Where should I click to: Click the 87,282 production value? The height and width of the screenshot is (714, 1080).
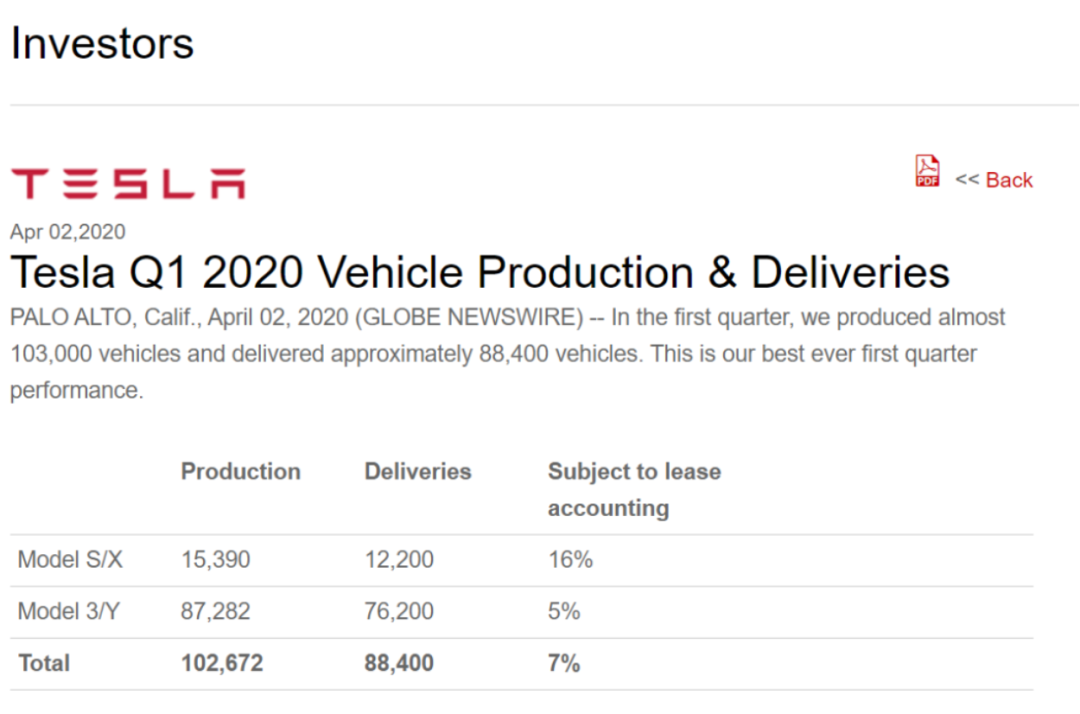coord(216,611)
